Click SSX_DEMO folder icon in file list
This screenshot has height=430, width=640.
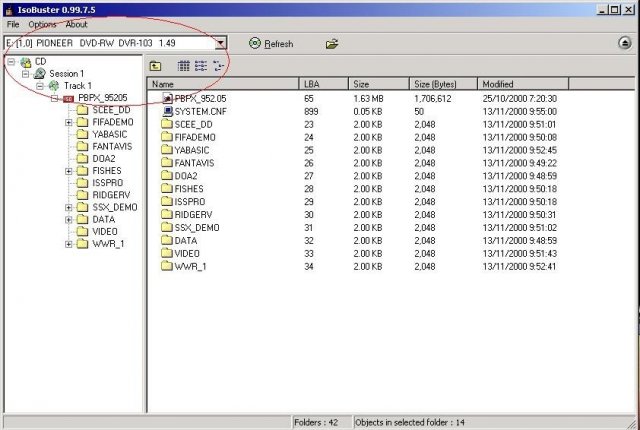pos(167,227)
